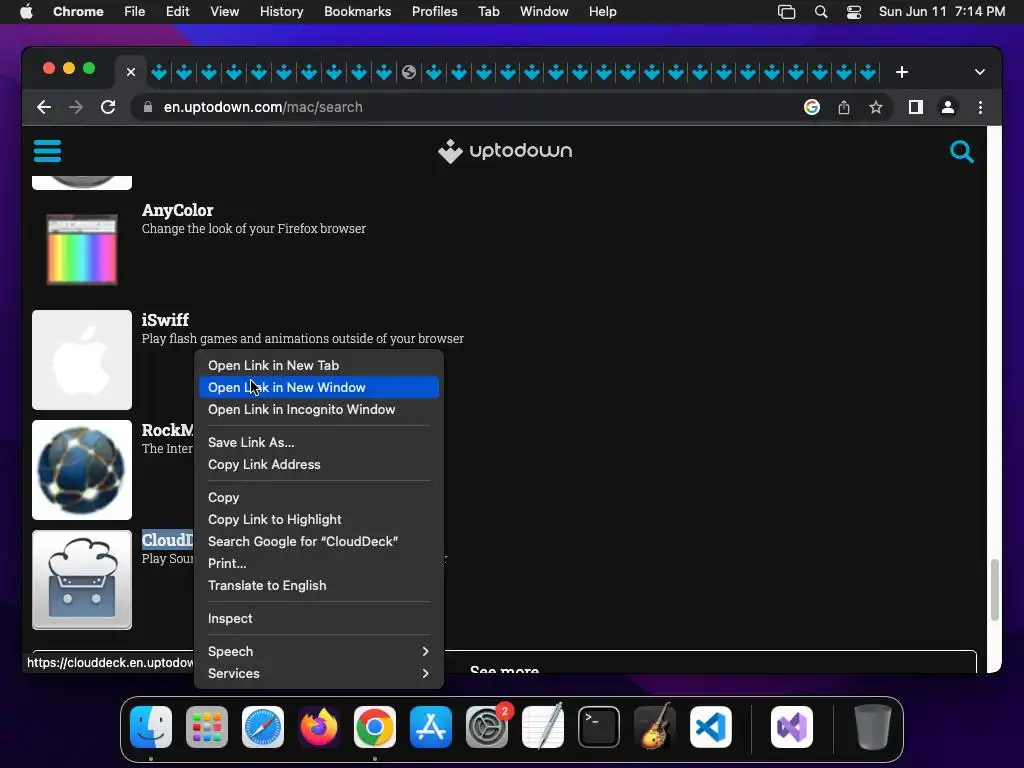Click the browser forward arrow

point(76,107)
